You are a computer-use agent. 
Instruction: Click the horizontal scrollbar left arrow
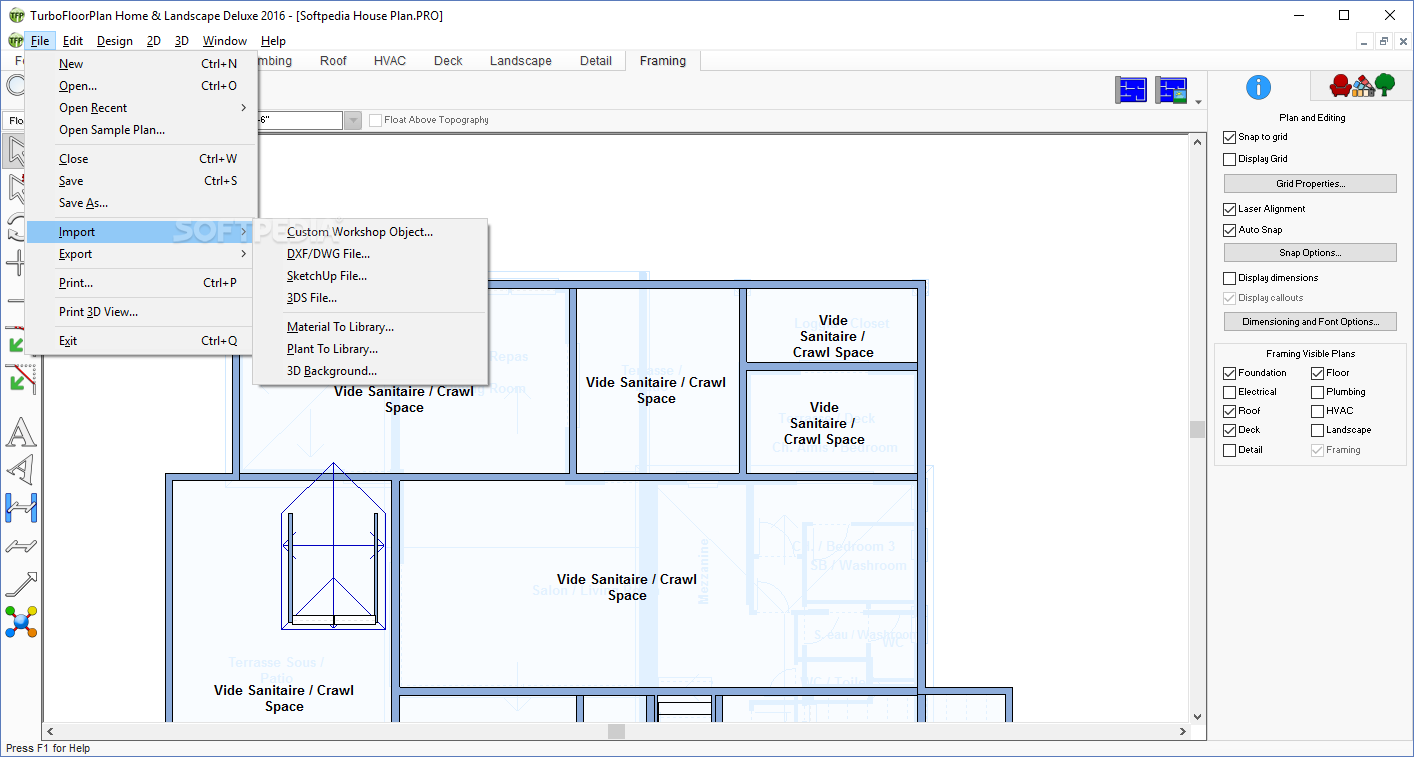click(x=50, y=732)
